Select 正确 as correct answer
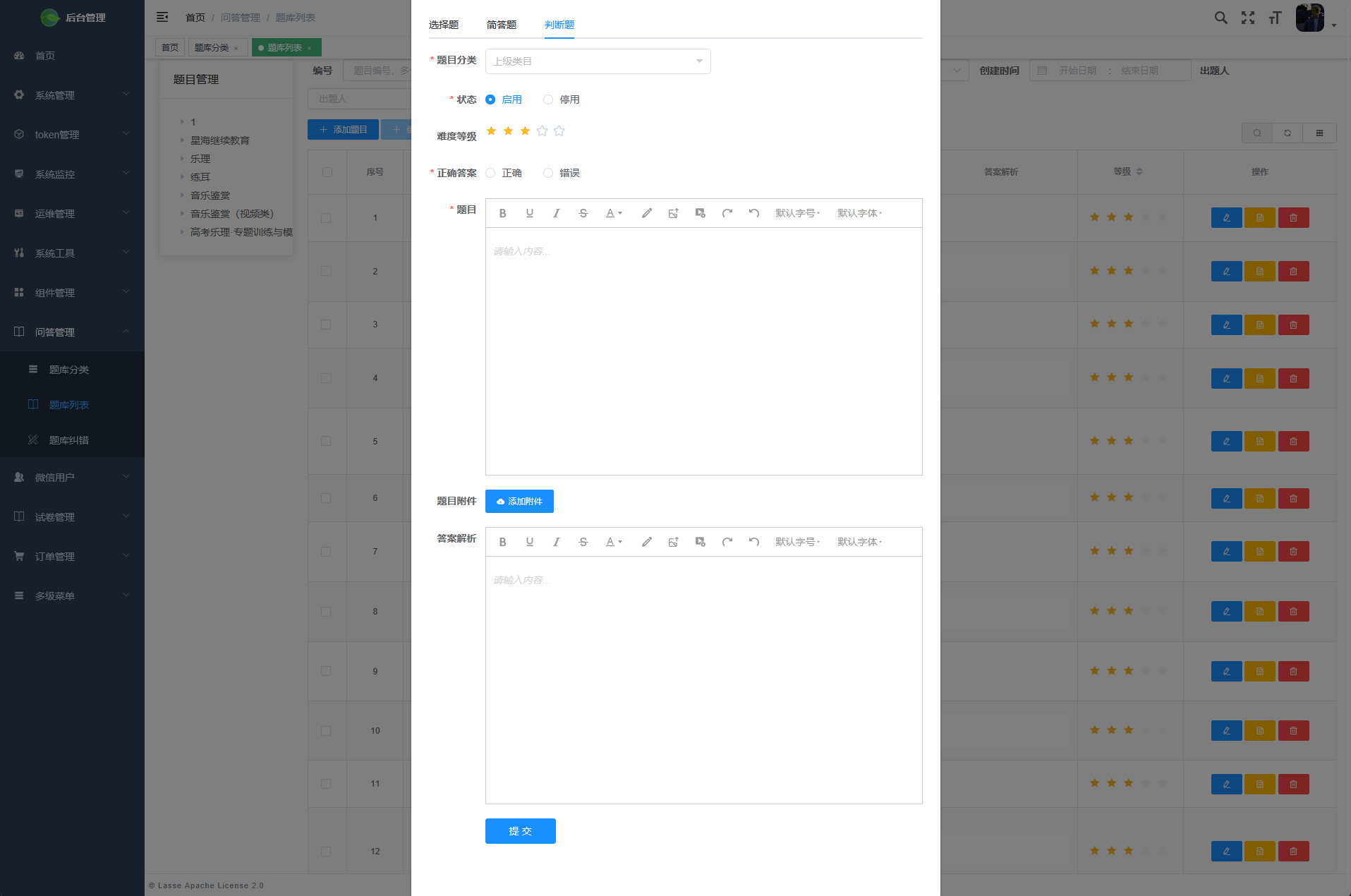This screenshot has width=1351, height=896. pyautogui.click(x=490, y=173)
